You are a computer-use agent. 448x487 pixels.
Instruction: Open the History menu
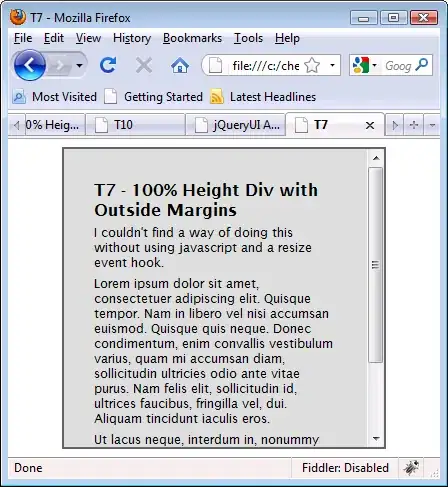coord(132,38)
